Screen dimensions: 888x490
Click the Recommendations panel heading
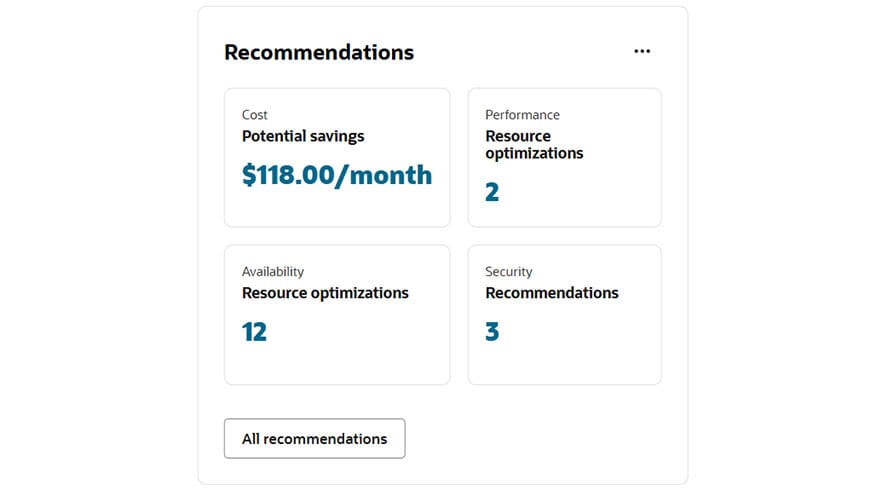(x=318, y=52)
